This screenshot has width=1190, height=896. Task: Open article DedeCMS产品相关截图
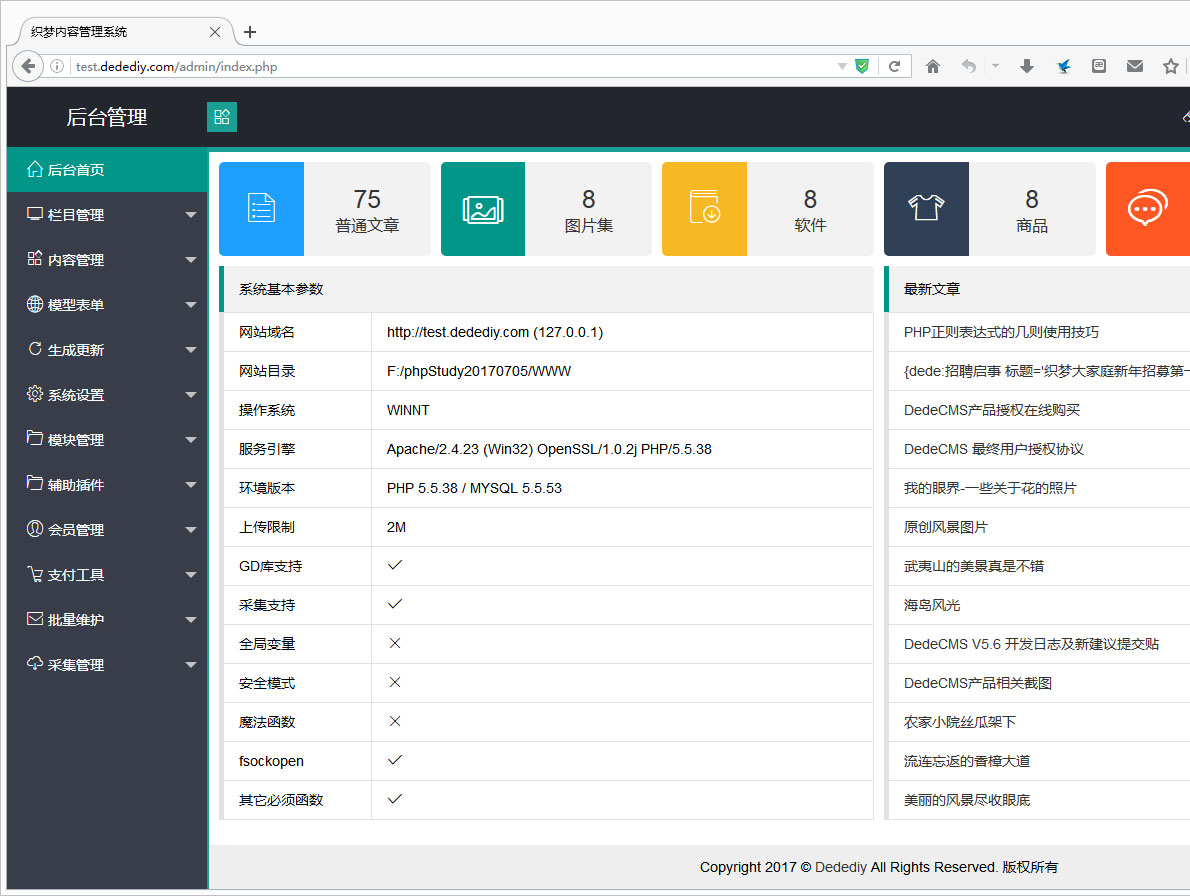pos(978,683)
